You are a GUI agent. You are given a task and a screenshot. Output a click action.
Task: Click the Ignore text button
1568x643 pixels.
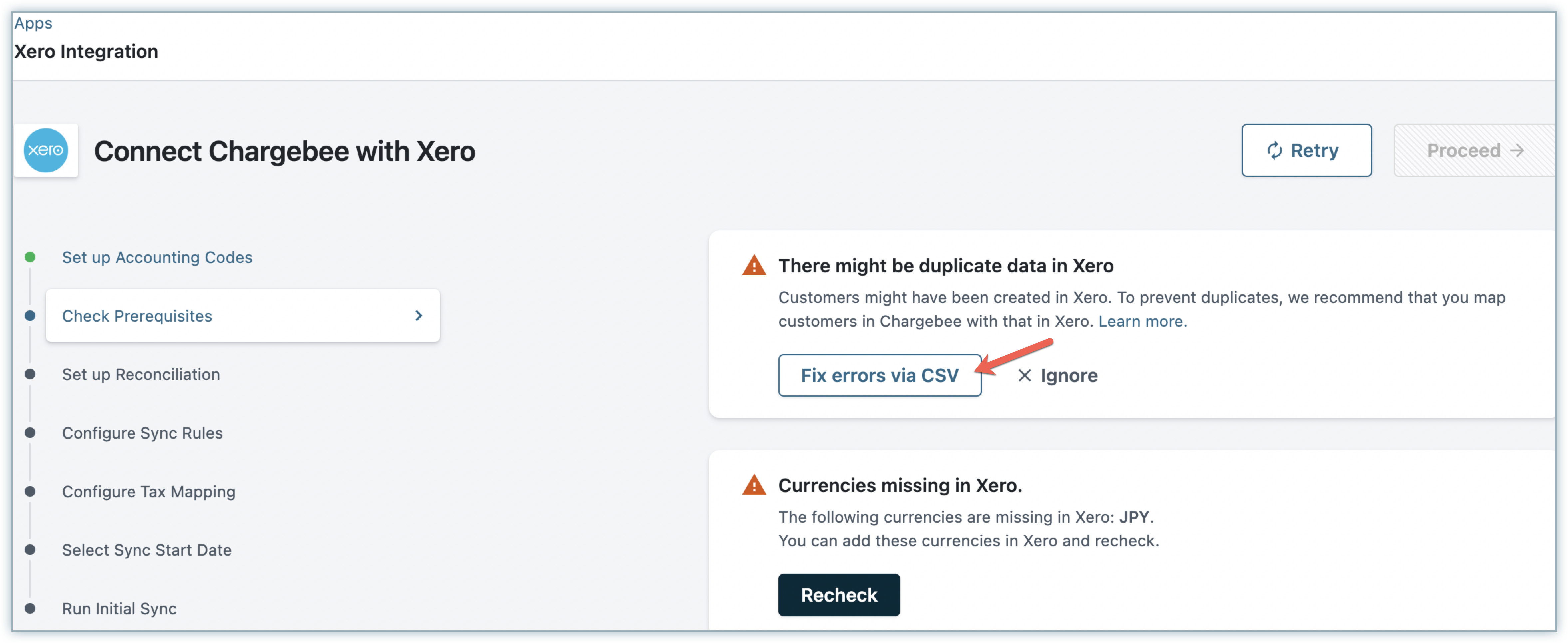pos(1069,376)
